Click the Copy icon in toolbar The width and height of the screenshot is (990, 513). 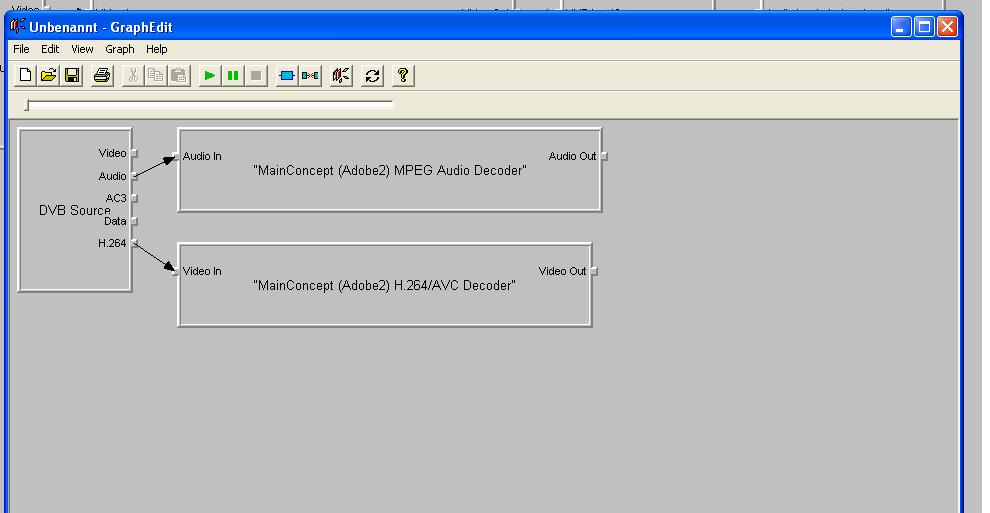tap(155, 76)
